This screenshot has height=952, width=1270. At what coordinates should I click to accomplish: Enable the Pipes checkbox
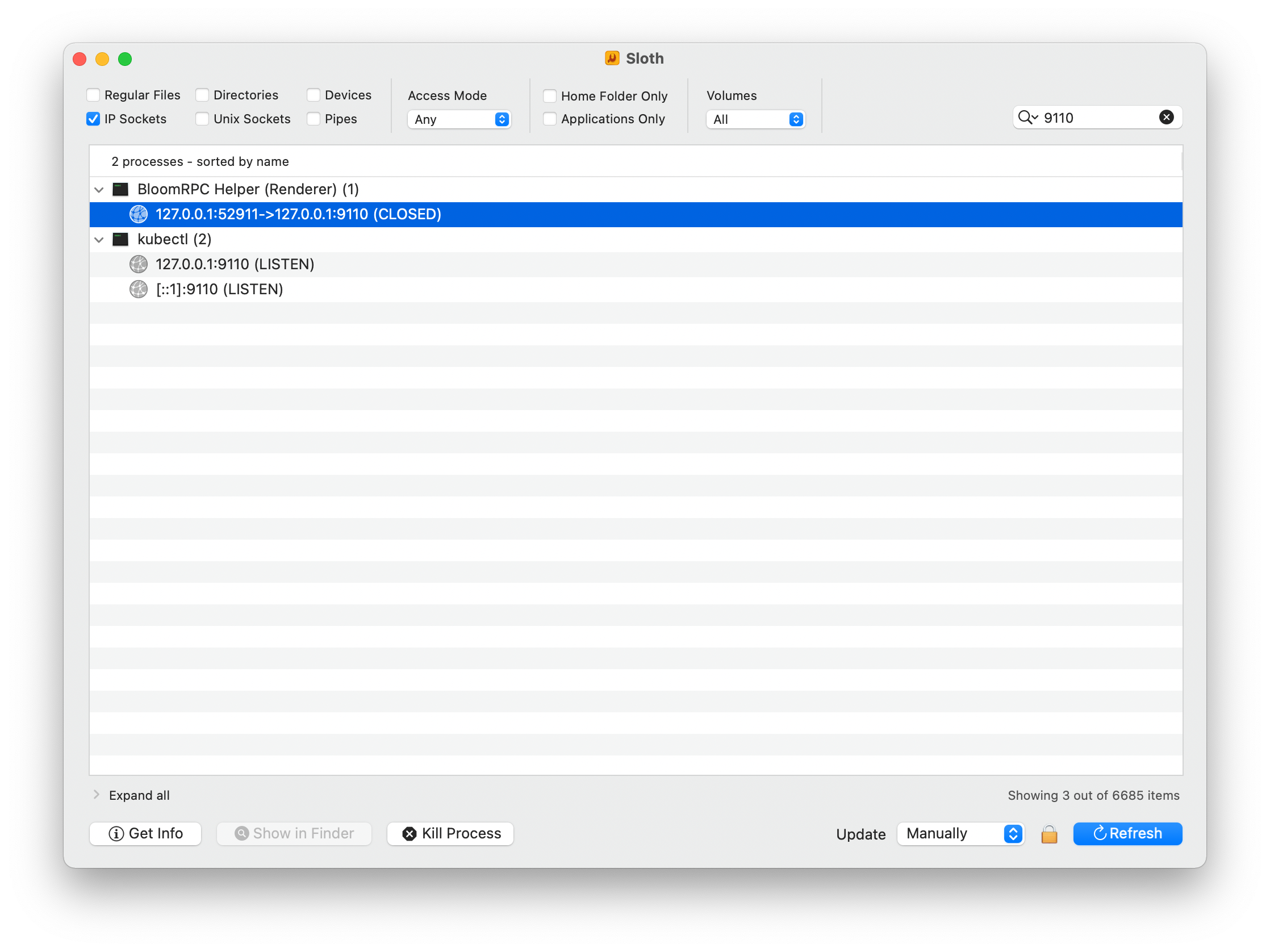point(314,119)
